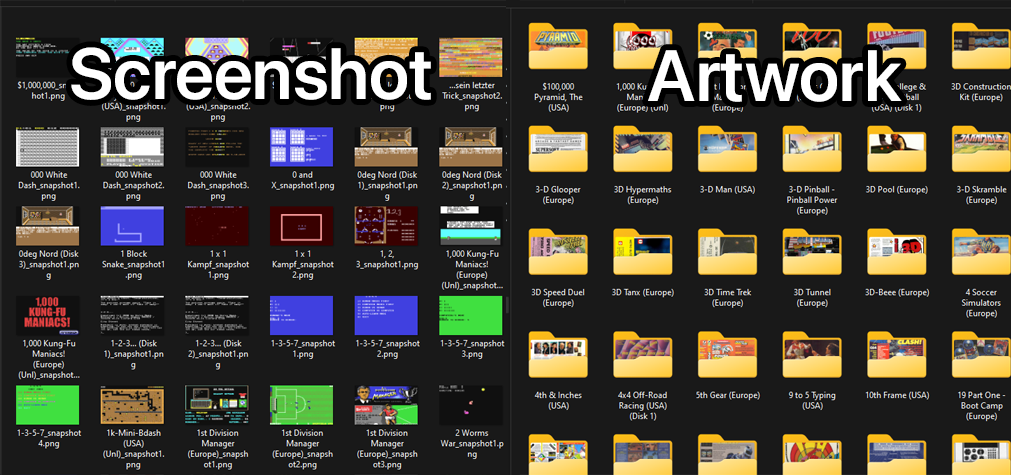Open the 3D Speed Duel (Europe) folder
The width and height of the screenshot is (1011, 475).
pyautogui.click(x=558, y=251)
